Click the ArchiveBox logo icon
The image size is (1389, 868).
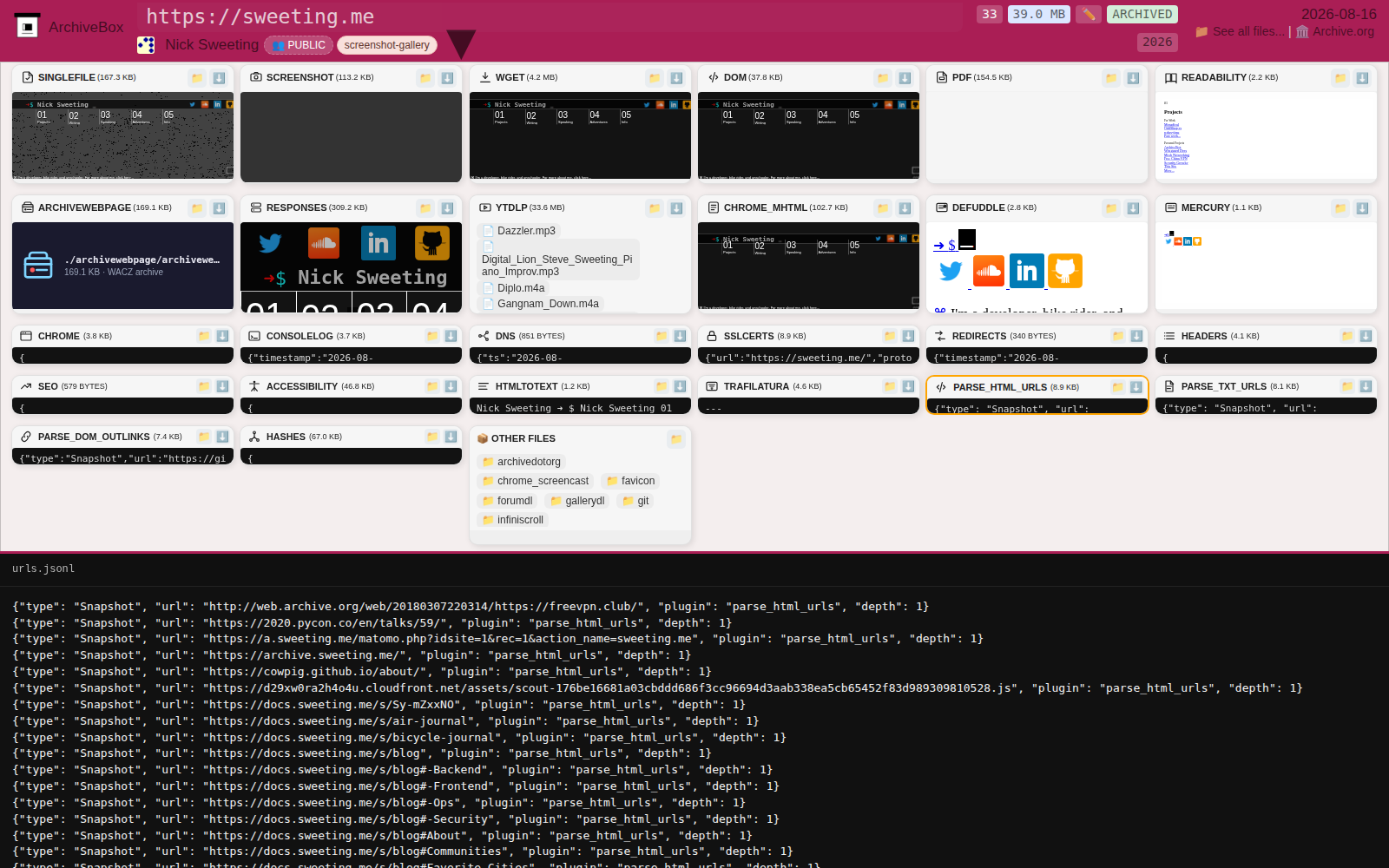pyautogui.click(x=28, y=26)
